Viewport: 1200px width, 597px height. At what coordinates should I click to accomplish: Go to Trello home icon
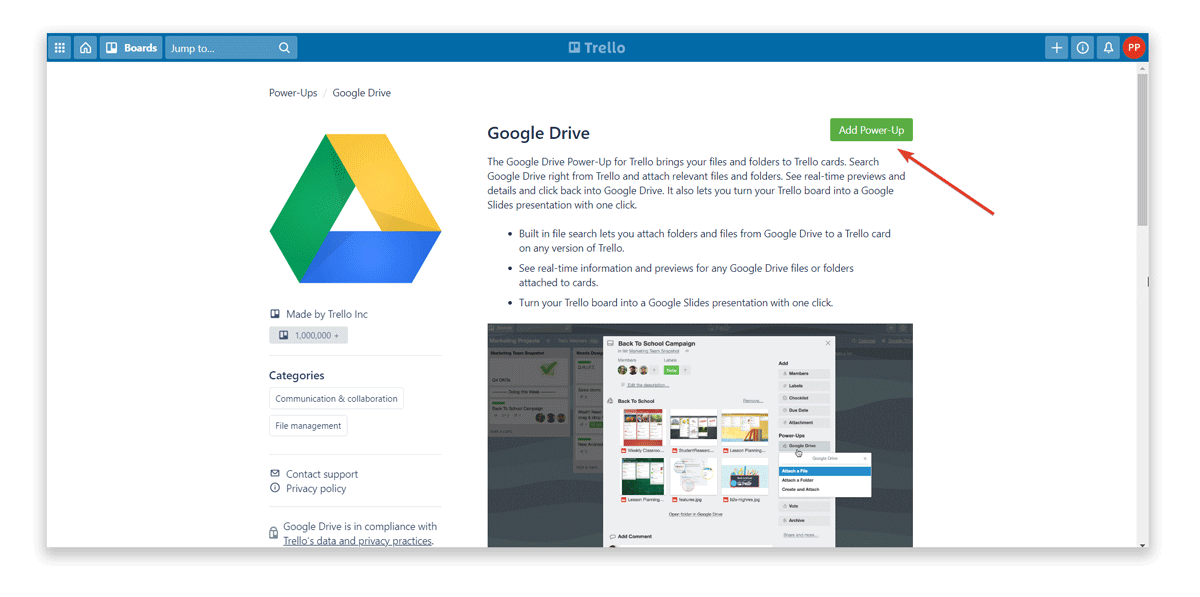[x=86, y=47]
